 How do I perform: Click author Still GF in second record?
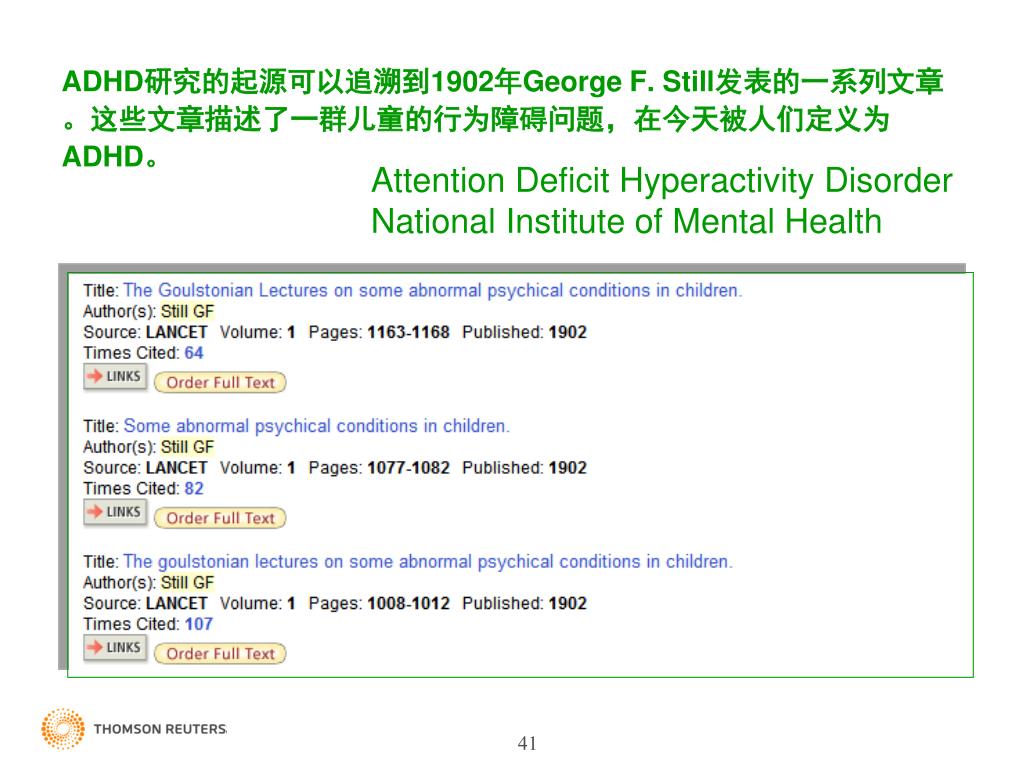(x=187, y=447)
